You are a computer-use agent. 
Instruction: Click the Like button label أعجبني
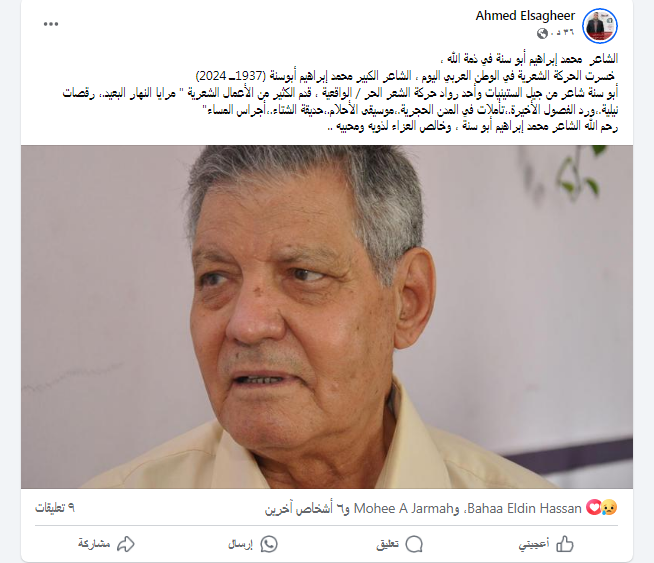[533, 544]
